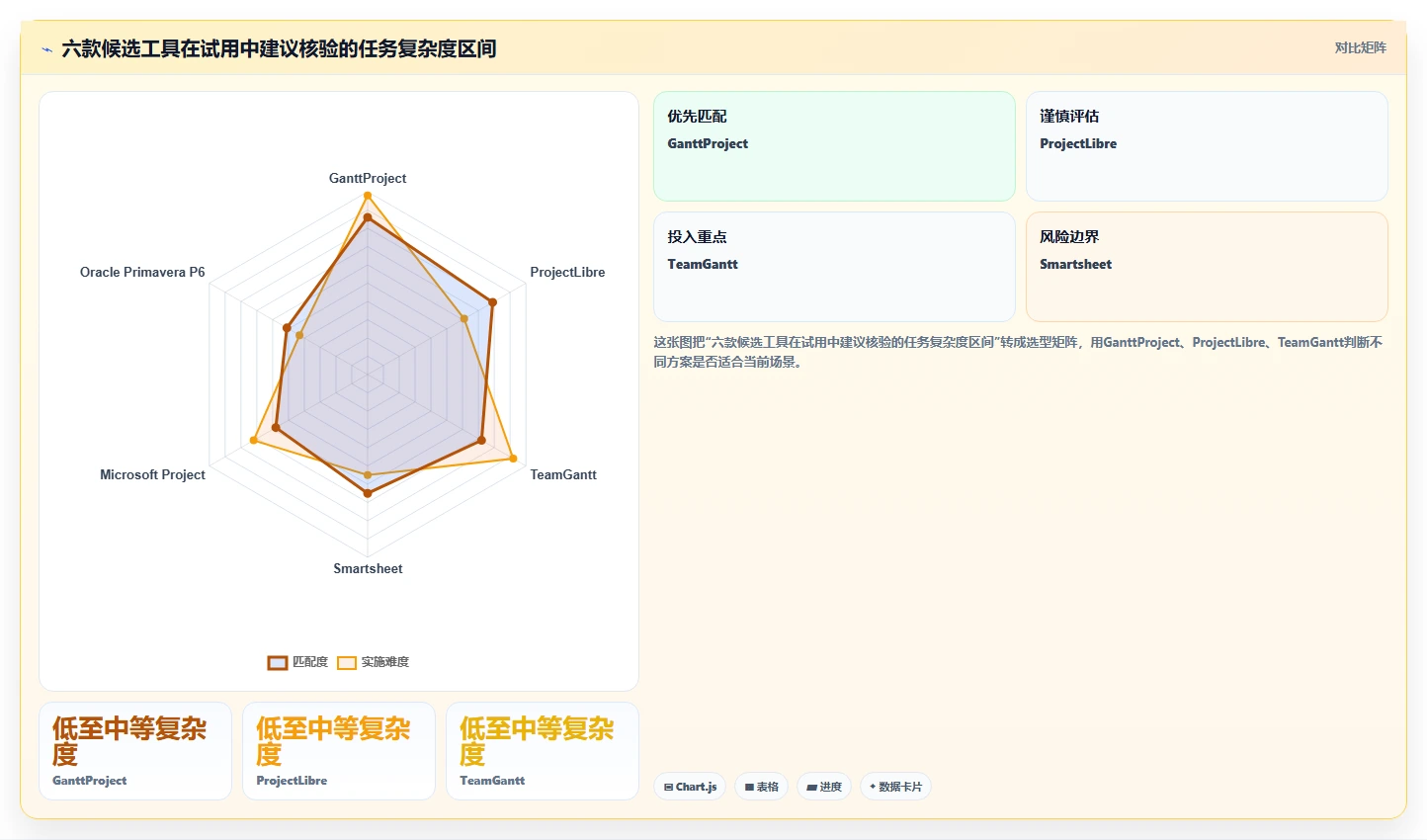Click the brown 匹配度 point on ProjectLibre axis

coord(492,302)
